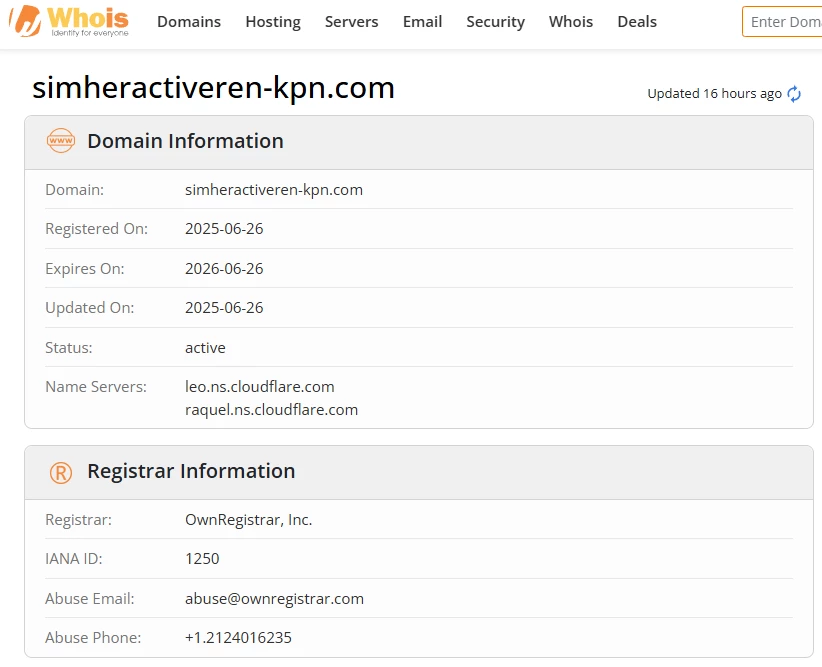Open the Hosting menu
Image resolution: width=822 pixels, height=667 pixels.
tap(273, 21)
